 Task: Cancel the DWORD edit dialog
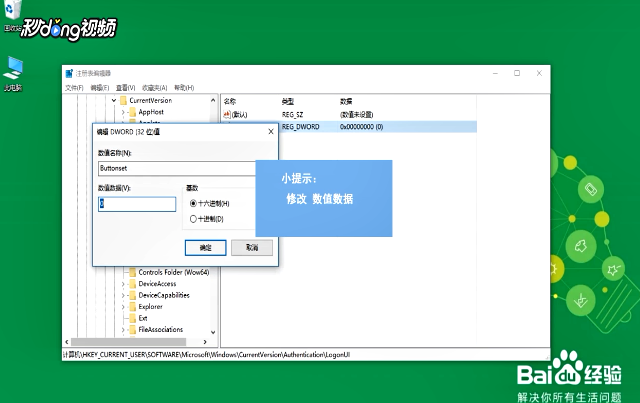click(252, 247)
